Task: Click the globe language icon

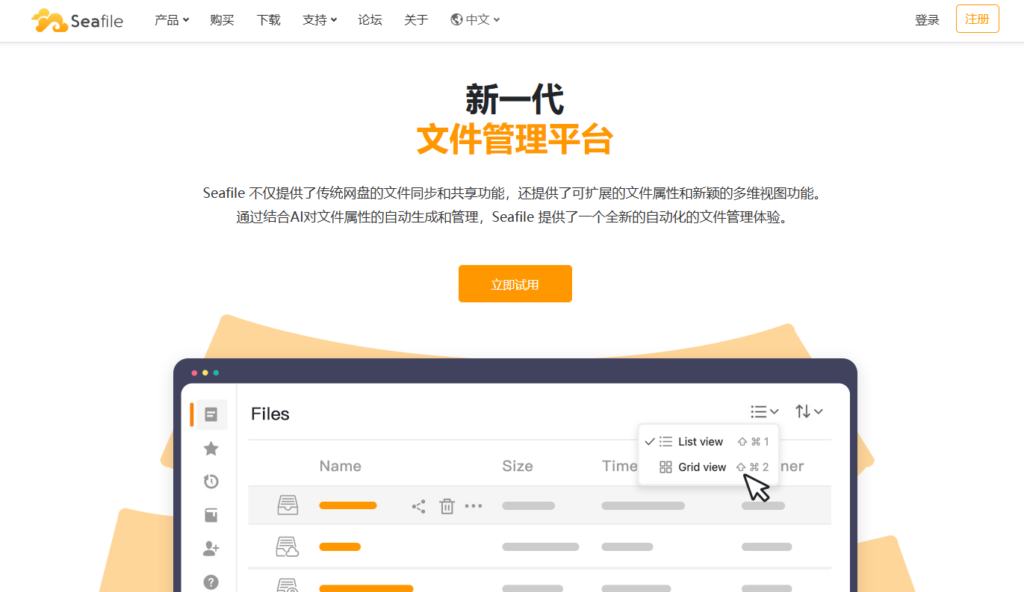Action: click(456, 20)
